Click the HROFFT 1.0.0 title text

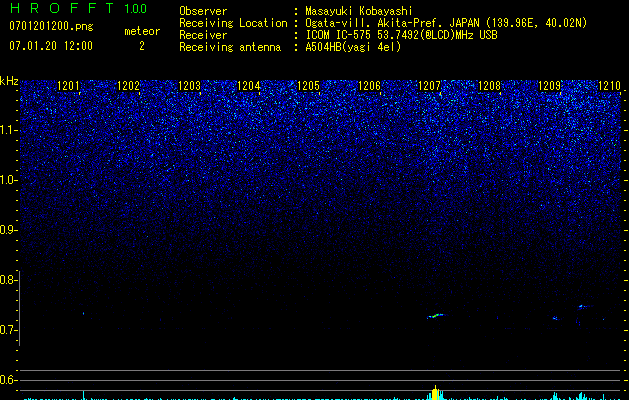(78, 8)
